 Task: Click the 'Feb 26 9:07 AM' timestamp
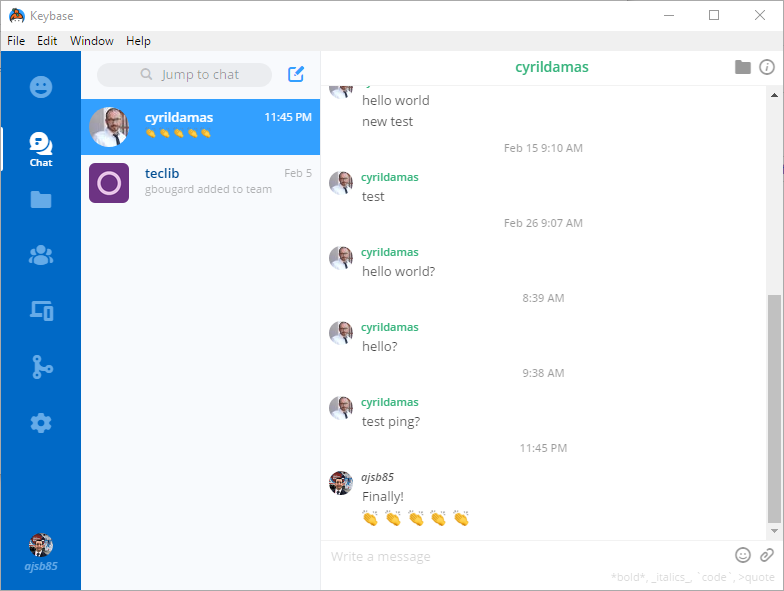tap(543, 223)
